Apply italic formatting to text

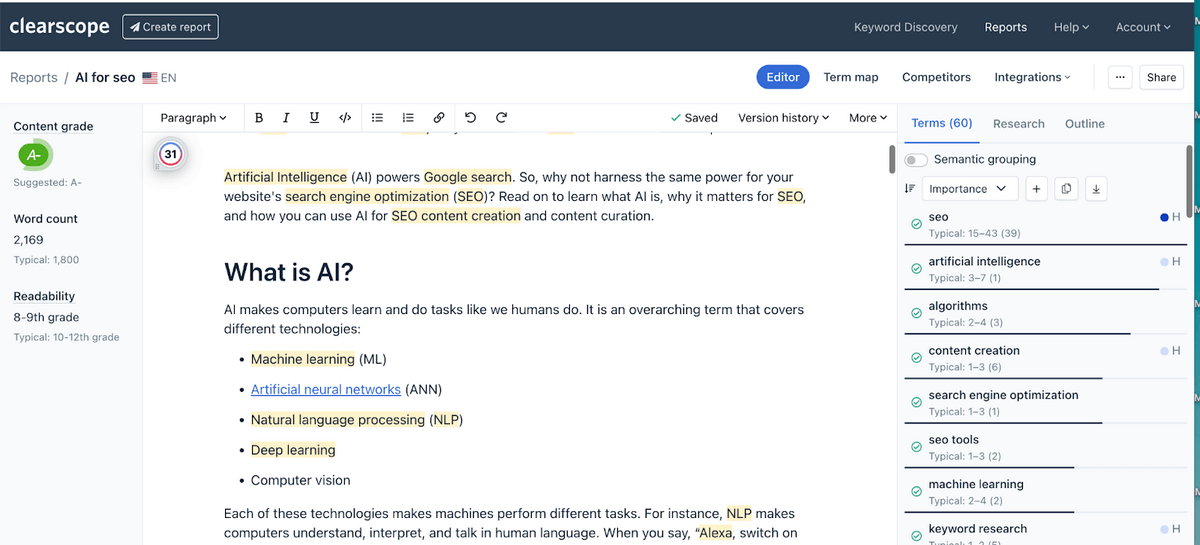point(287,118)
